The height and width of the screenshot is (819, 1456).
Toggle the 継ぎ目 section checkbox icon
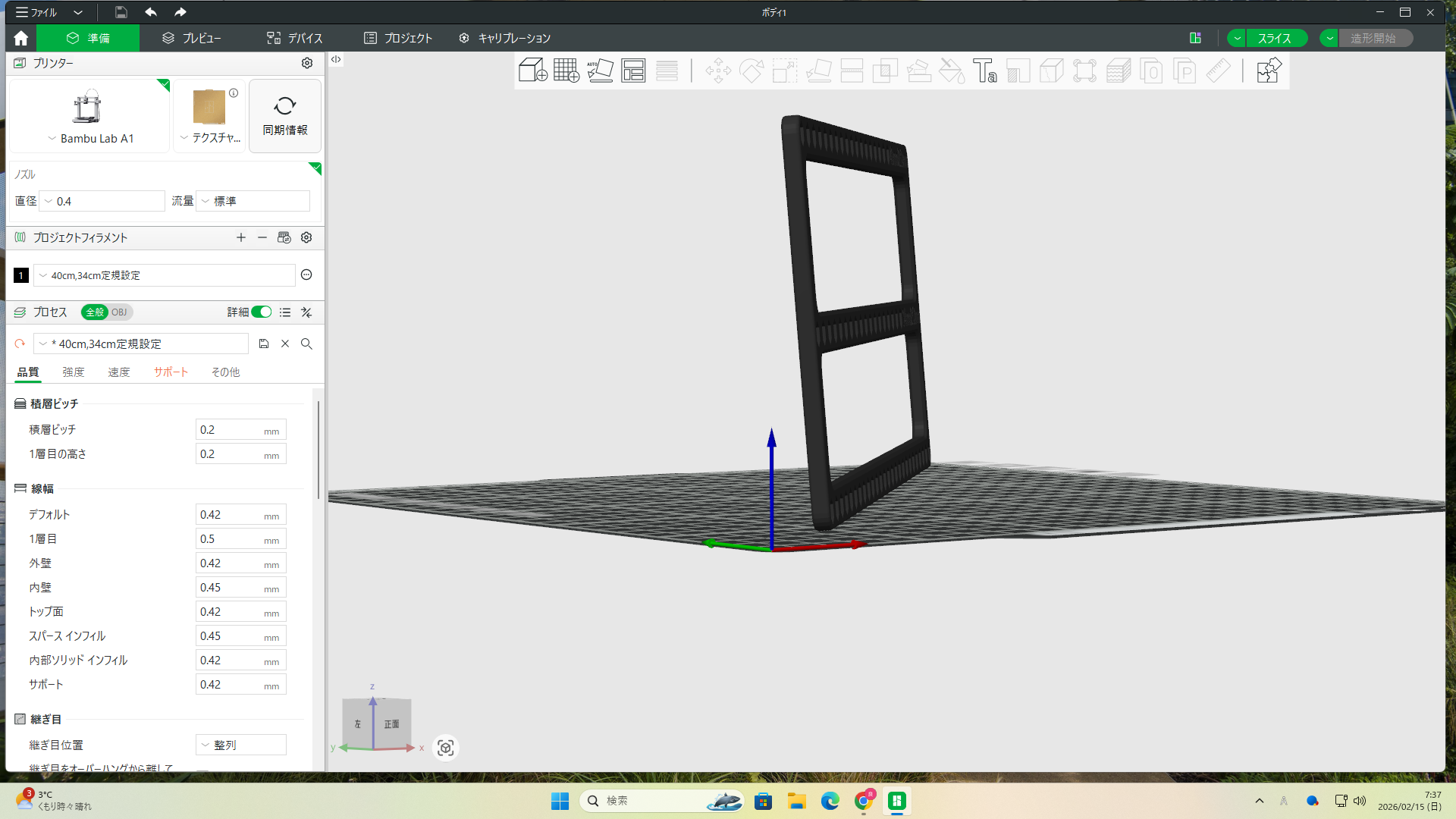click(x=20, y=719)
